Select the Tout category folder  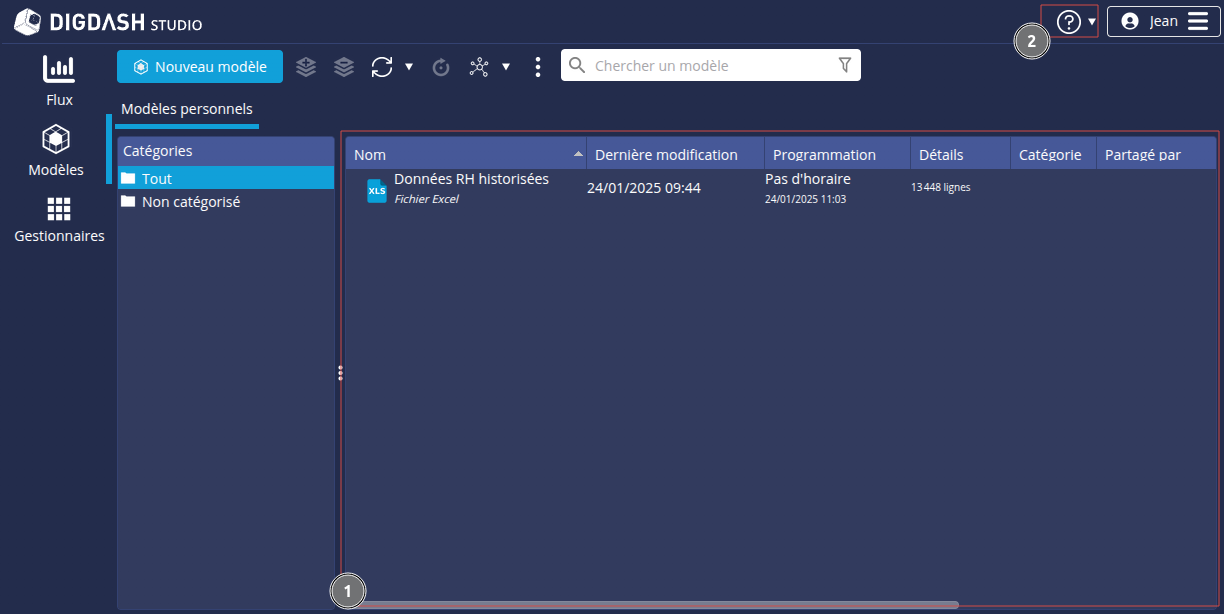pyautogui.click(x=157, y=179)
